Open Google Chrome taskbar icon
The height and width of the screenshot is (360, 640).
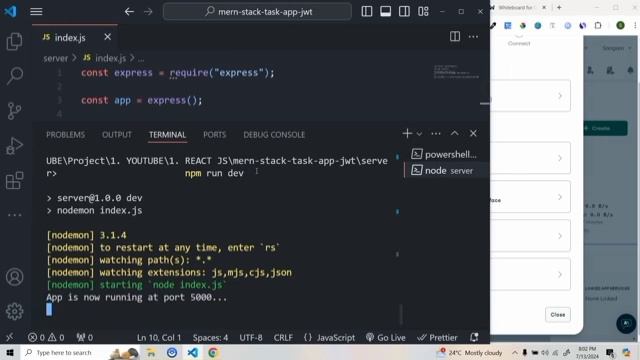pyautogui.click(x=213, y=353)
